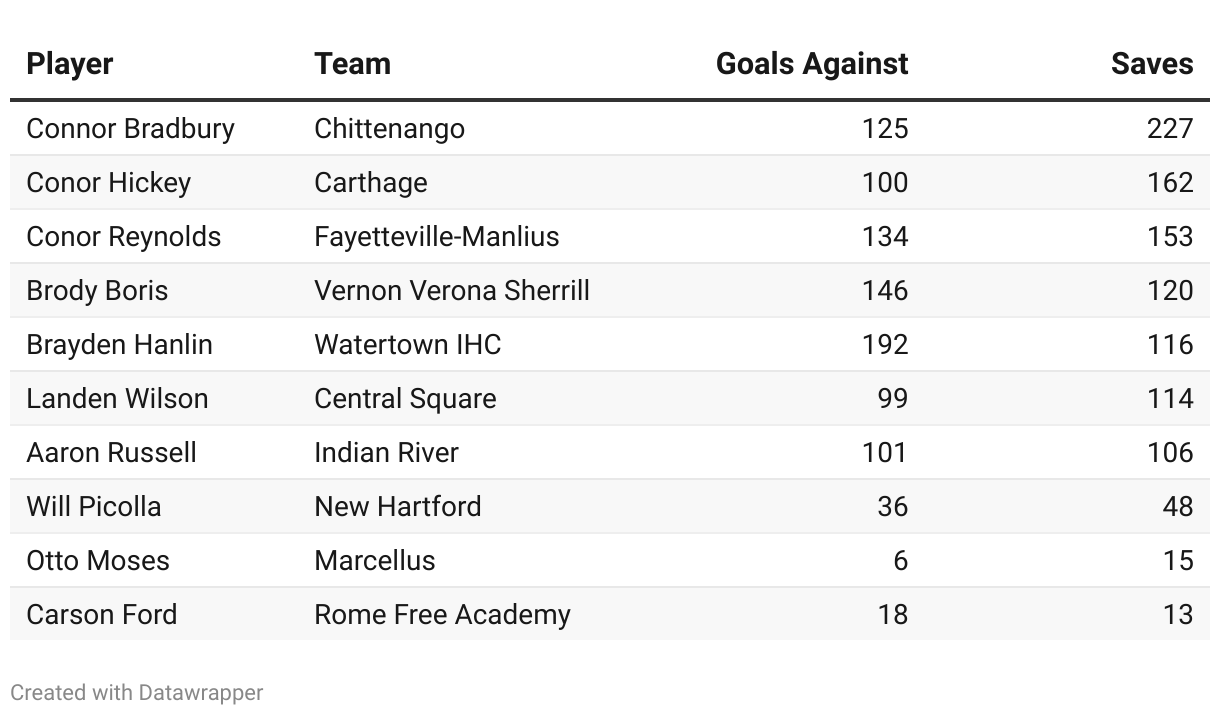
Task: Sort by Goals Against header
Action: (x=811, y=64)
